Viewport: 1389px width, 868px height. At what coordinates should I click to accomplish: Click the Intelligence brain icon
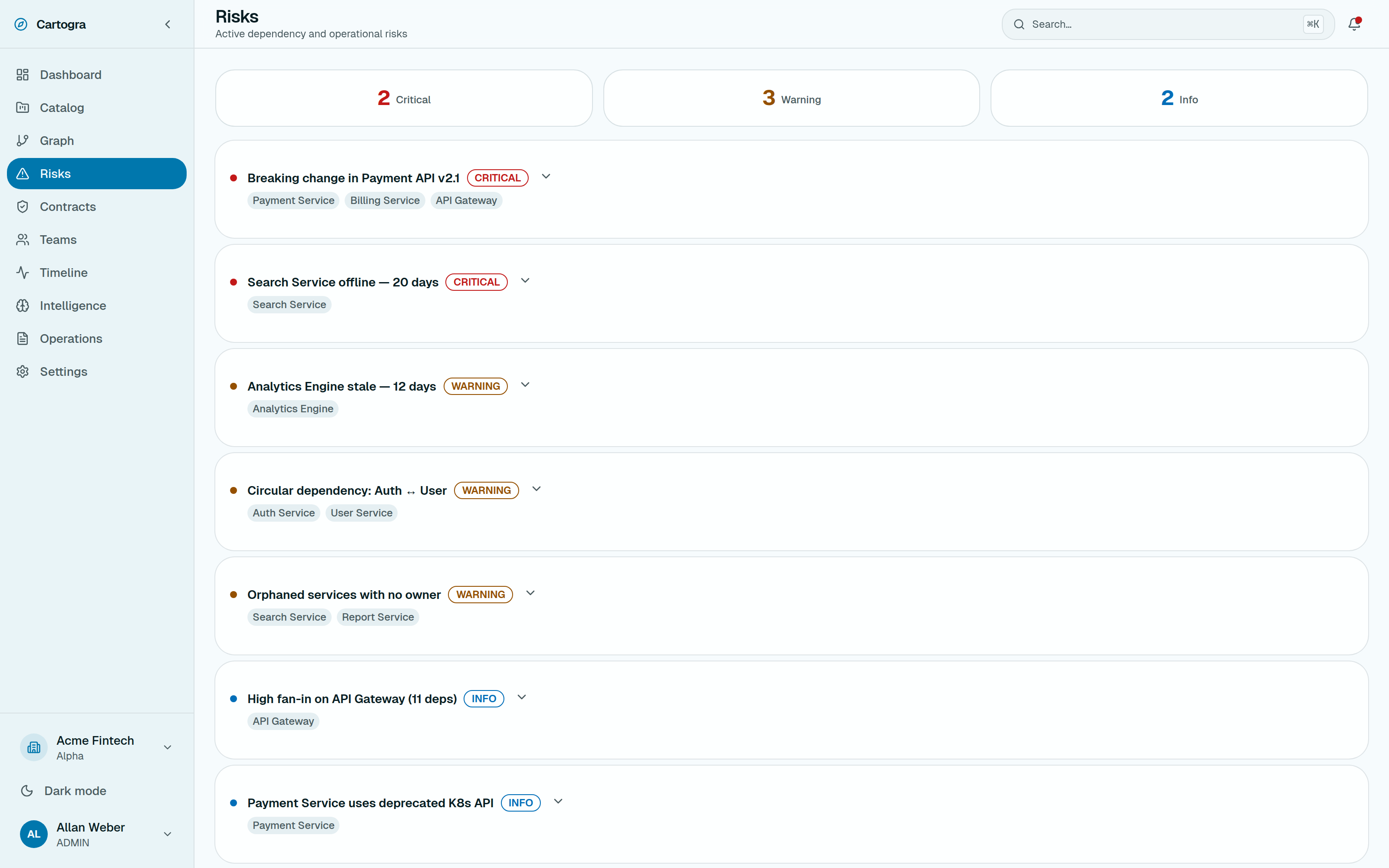pyautogui.click(x=23, y=306)
